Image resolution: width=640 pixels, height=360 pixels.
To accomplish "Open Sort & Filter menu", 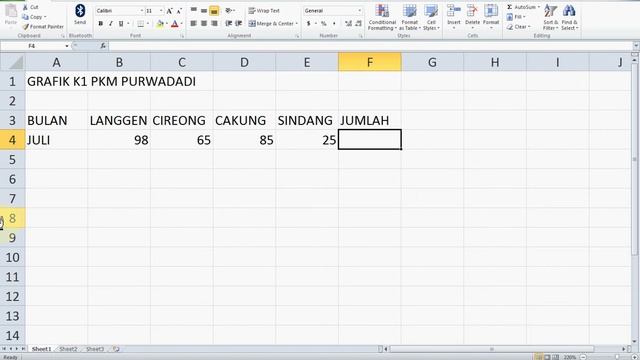I will pyautogui.click(x=550, y=17).
